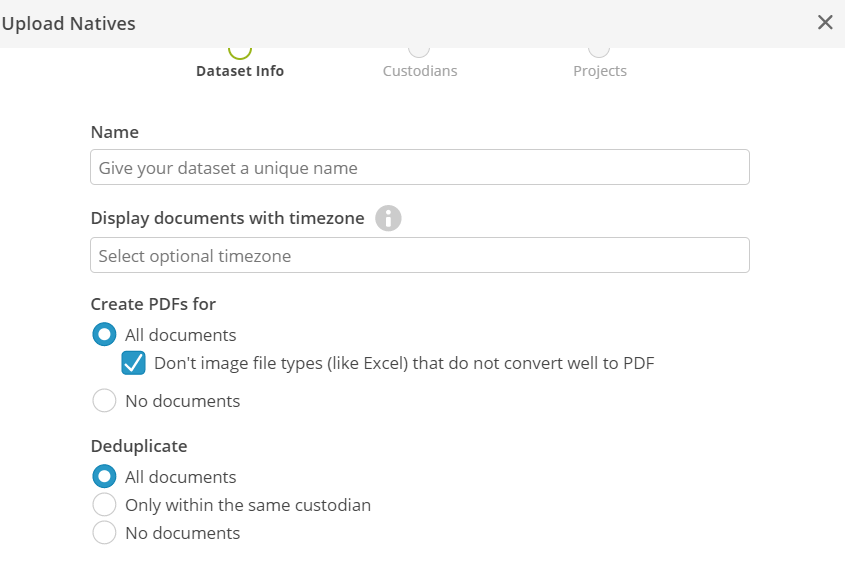Open the optional timezone dropdown
Screen dimensions: 845x563
[x=420, y=255]
